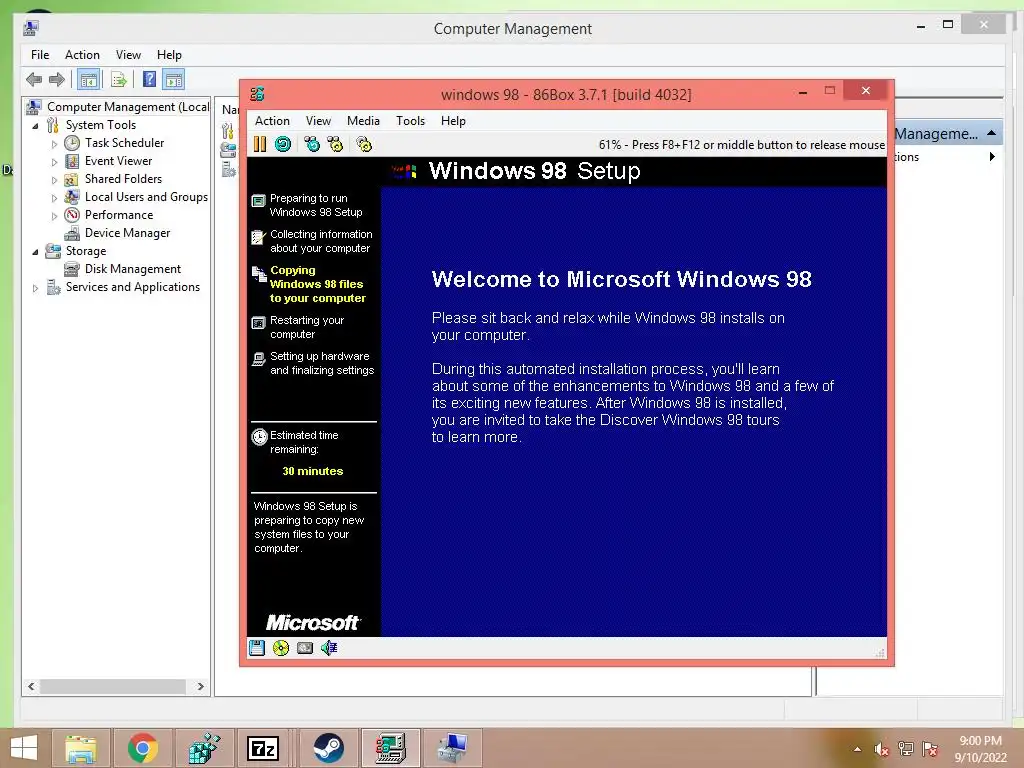Pause emulation in 86Box toolbar

[260, 144]
